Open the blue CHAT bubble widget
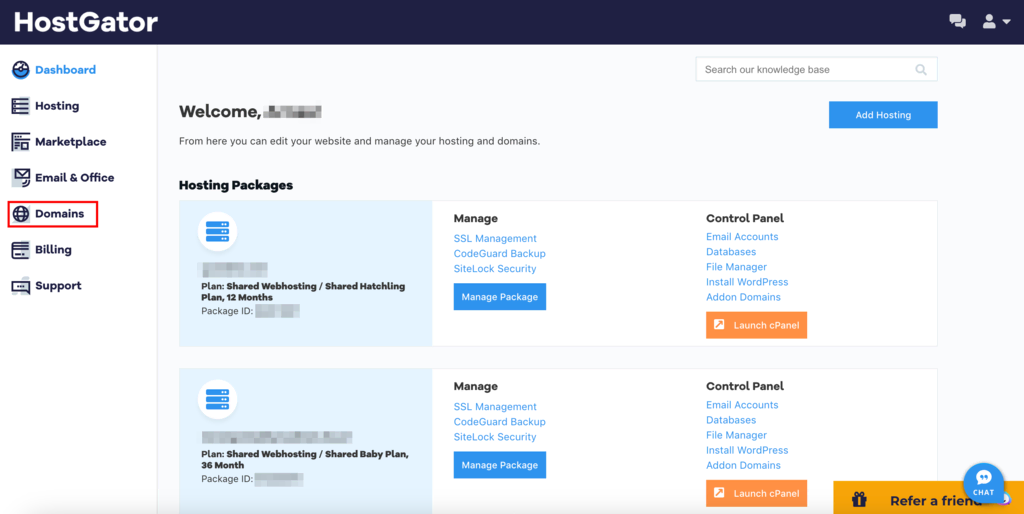The height and width of the screenshot is (514, 1024). pos(984,483)
